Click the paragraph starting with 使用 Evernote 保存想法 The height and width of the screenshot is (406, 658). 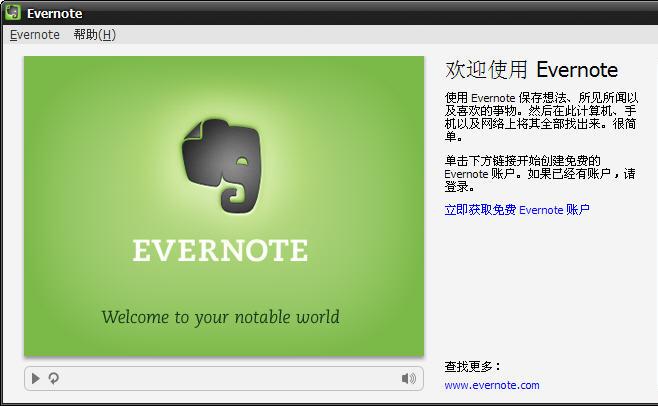click(539, 116)
